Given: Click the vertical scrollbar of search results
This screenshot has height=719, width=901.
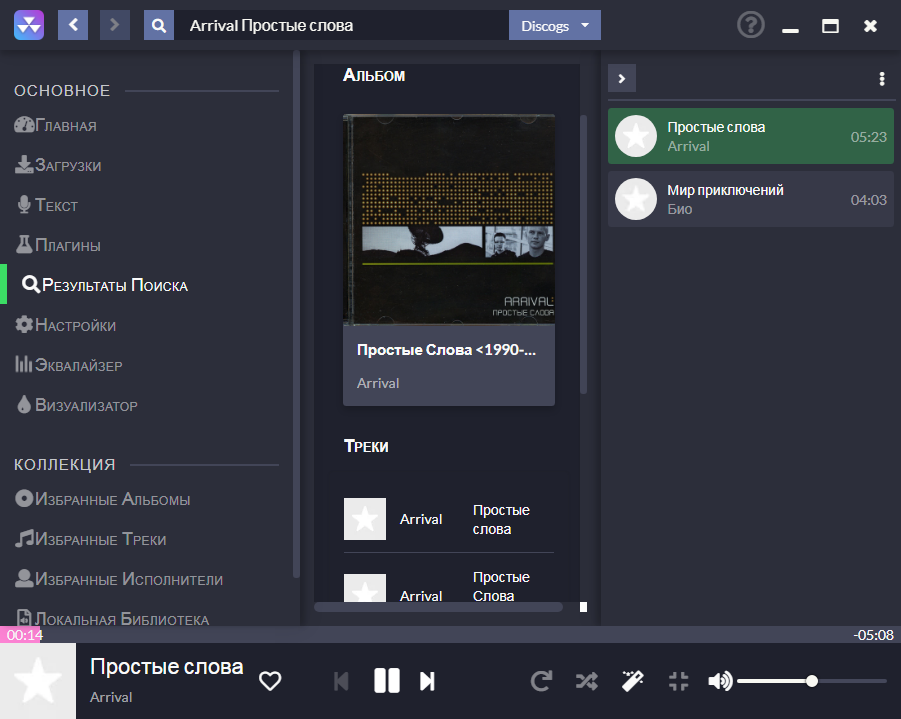Looking at the screenshot, I should point(583,255).
